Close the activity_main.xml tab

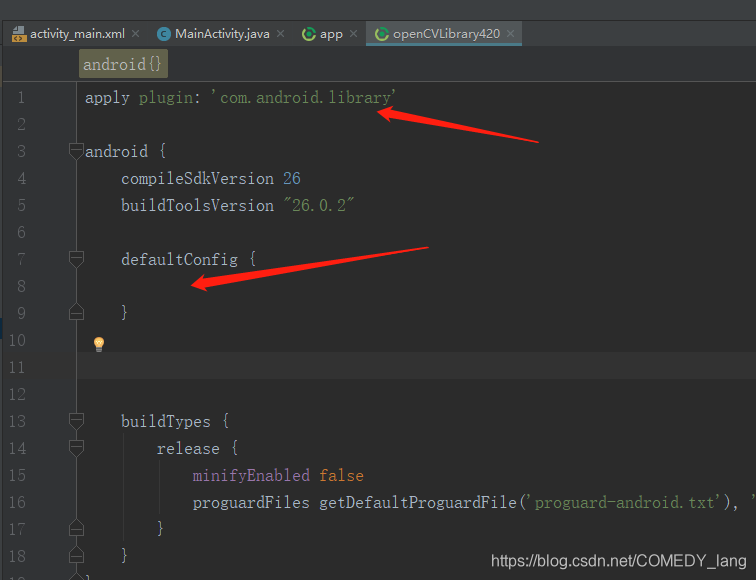(x=135, y=34)
